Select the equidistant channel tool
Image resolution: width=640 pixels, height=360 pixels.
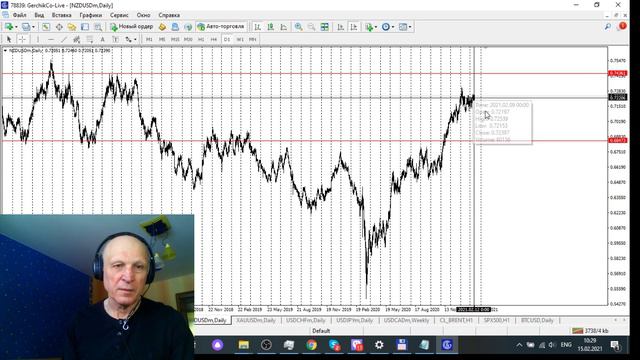pyautogui.click(x=76, y=39)
